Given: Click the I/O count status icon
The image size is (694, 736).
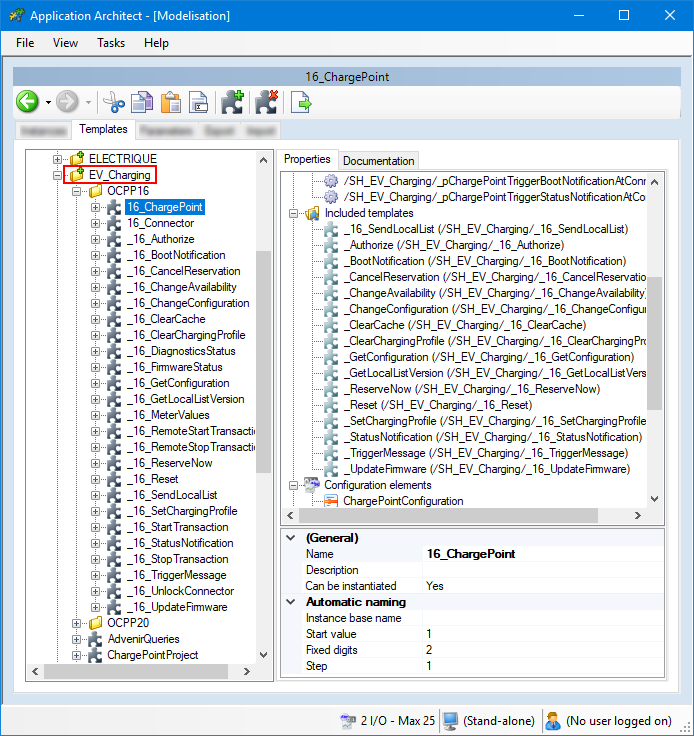Looking at the screenshot, I should [x=348, y=721].
